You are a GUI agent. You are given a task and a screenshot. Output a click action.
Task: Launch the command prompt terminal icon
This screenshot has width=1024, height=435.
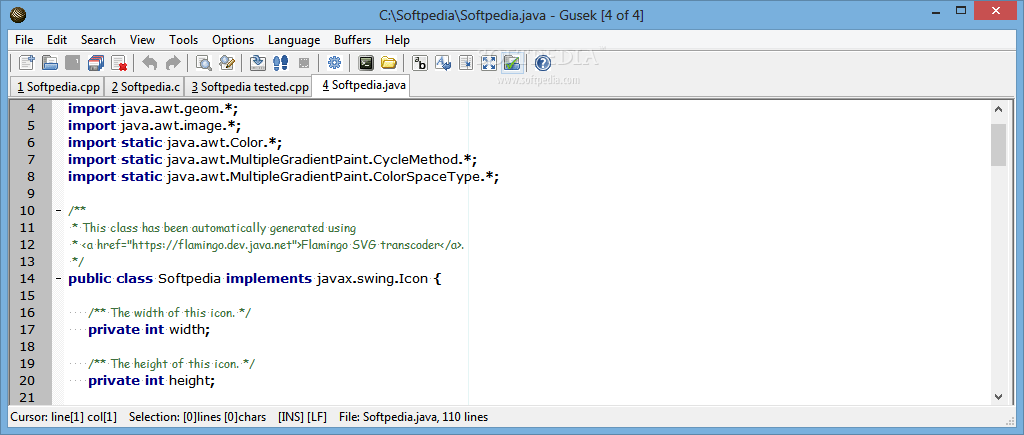[366, 63]
